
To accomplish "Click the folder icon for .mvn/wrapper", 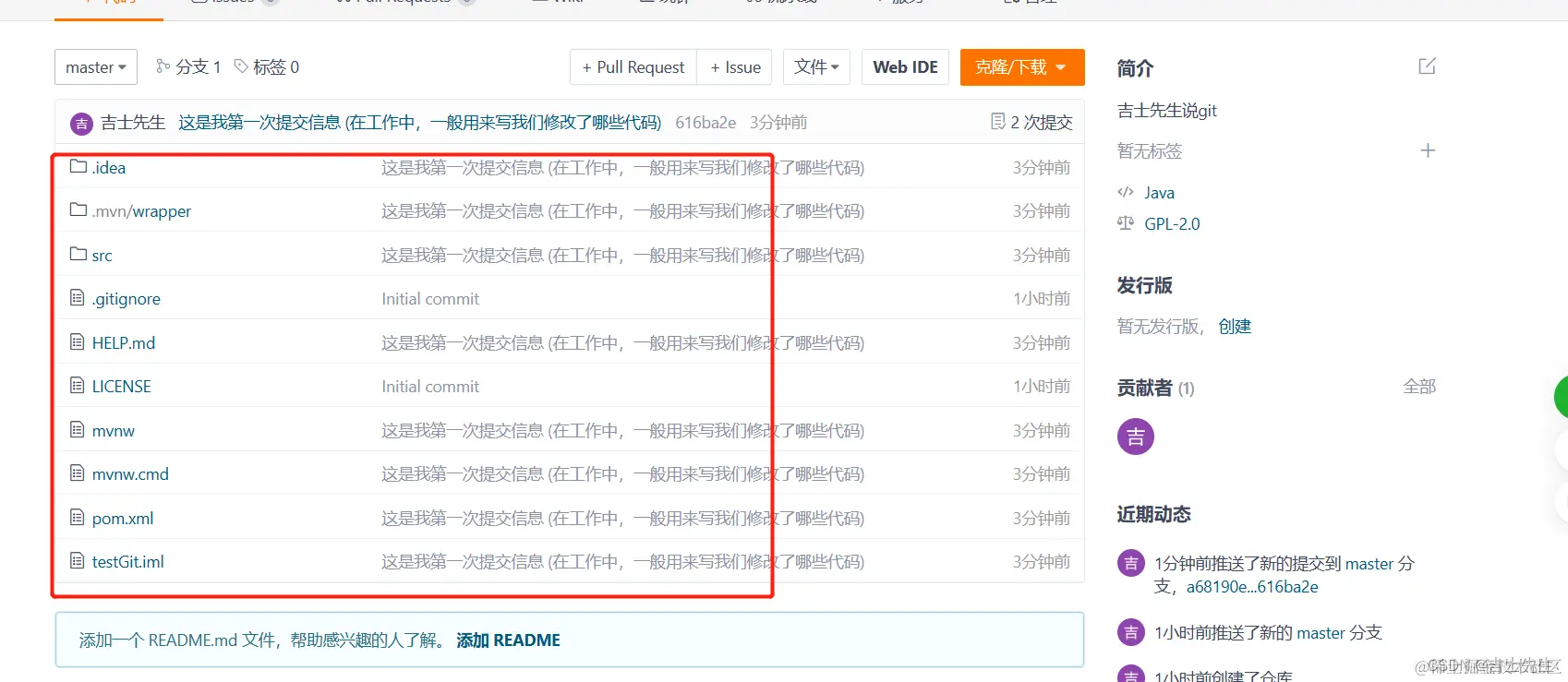I will tap(78, 209).
